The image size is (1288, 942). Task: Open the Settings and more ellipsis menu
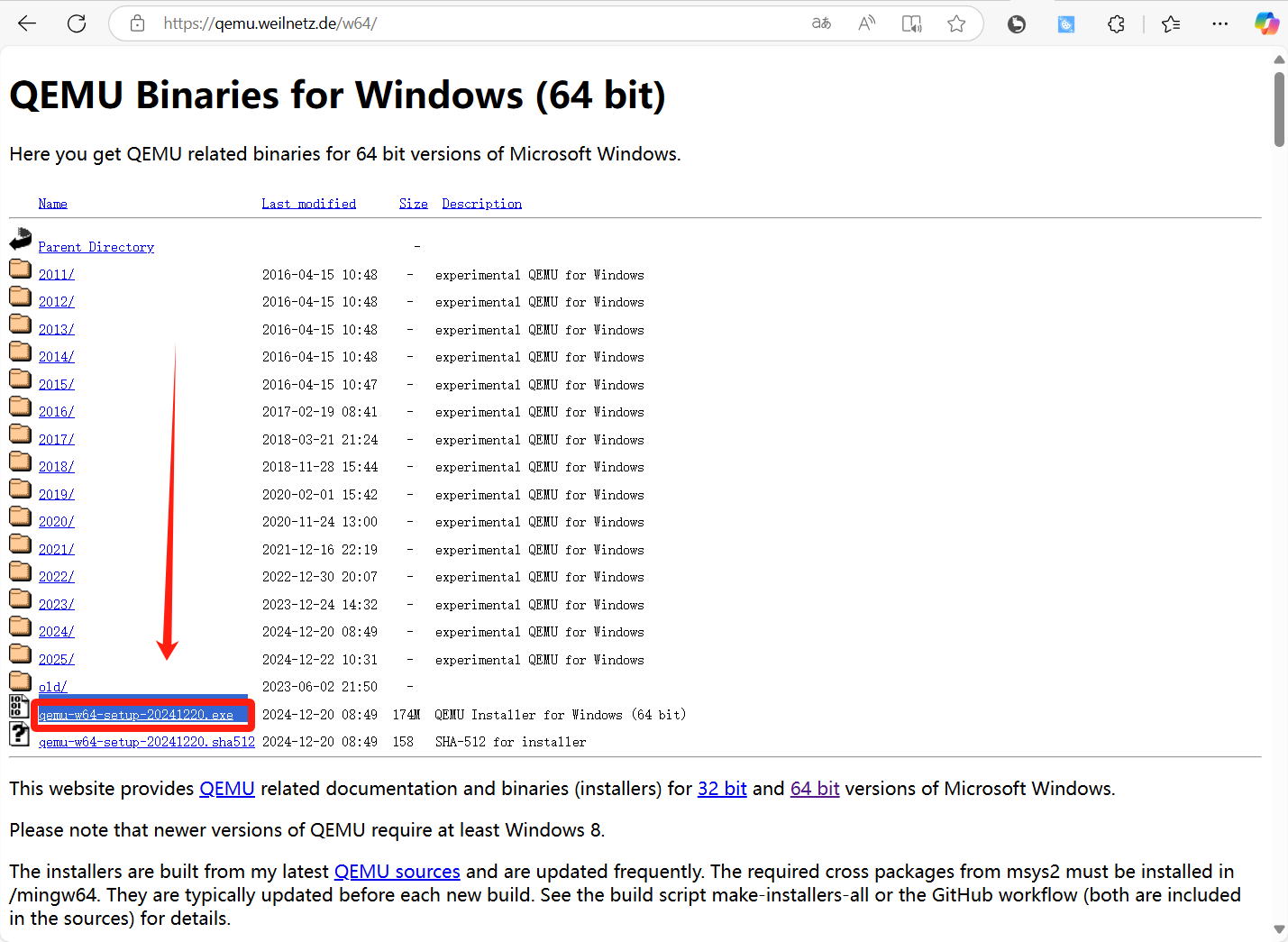click(x=1219, y=24)
